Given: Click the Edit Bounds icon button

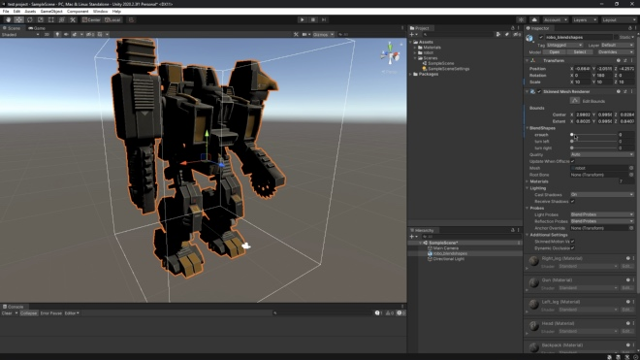Looking at the screenshot, I should click(x=575, y=101).
